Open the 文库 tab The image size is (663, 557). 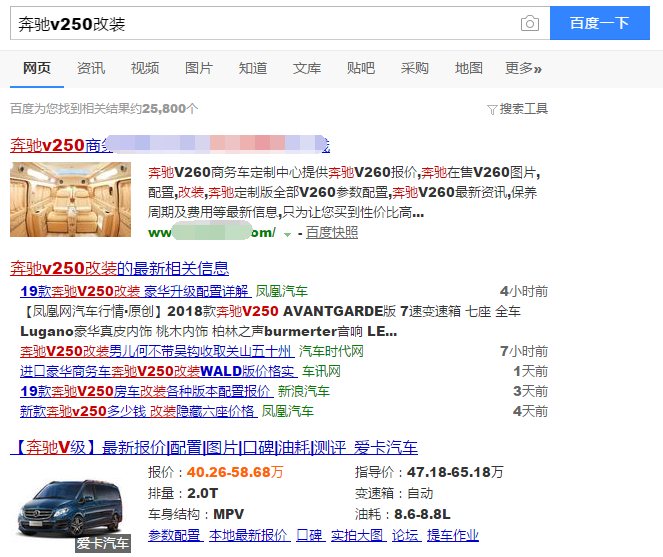[x=307, y=68]
